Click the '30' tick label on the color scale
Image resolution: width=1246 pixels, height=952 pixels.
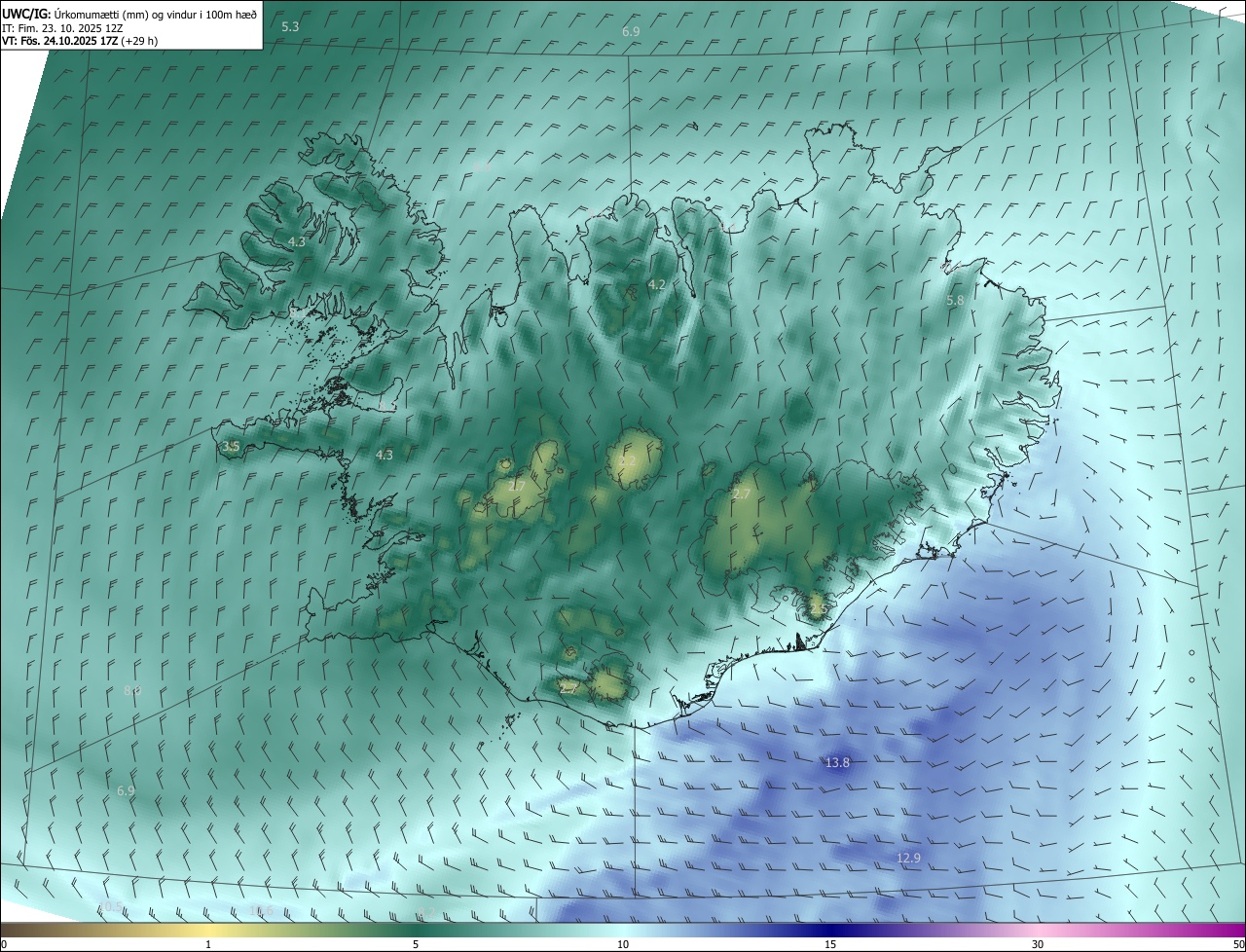(1038, 944)
